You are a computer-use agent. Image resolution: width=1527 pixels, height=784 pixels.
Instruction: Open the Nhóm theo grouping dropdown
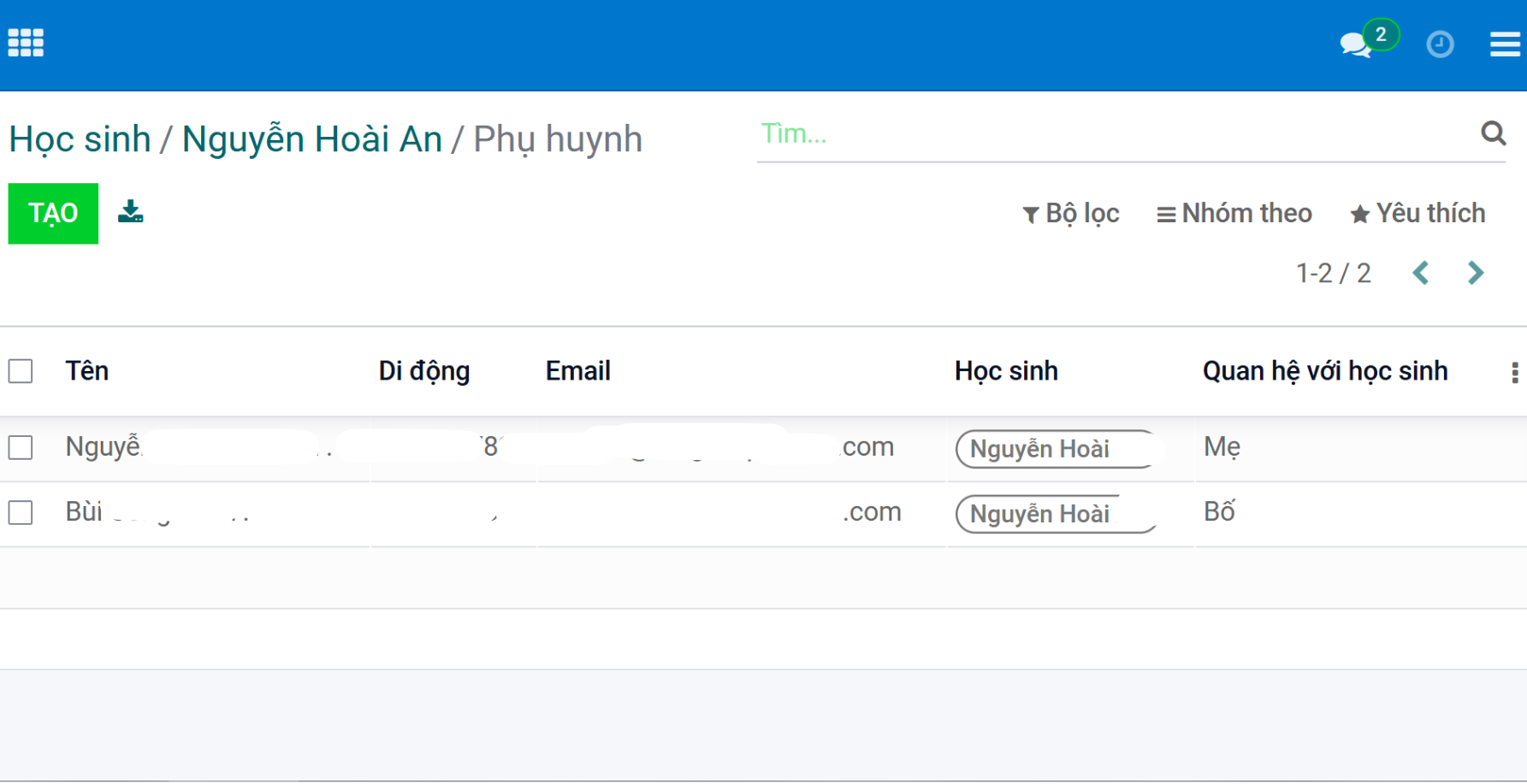pos(1234,213)
